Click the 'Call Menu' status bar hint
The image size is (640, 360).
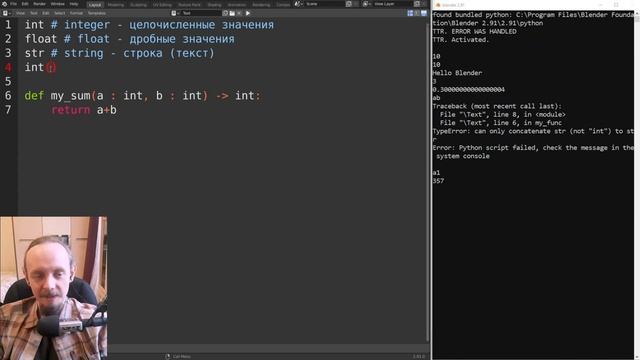tap(182, 356)
